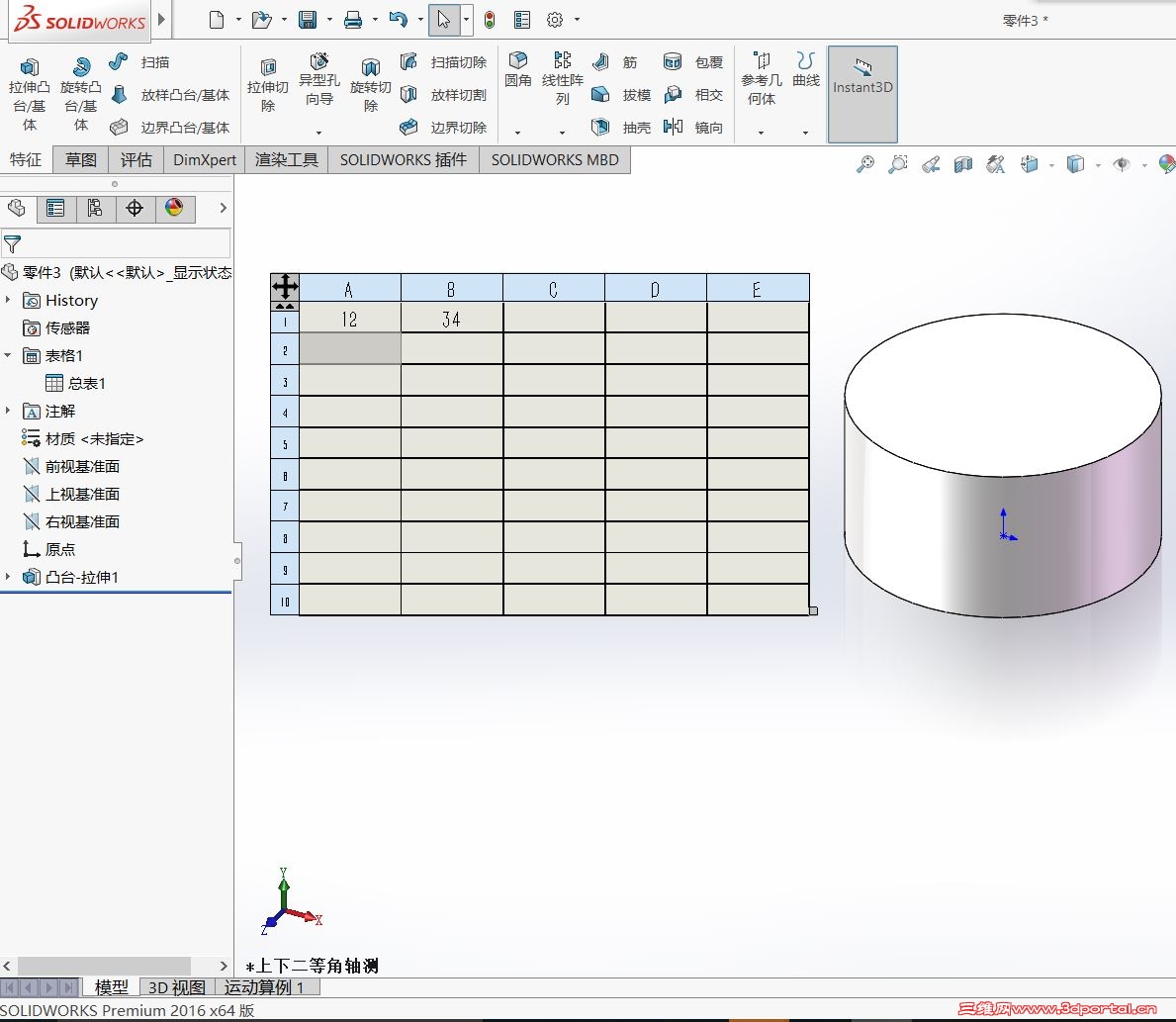Toggle the Instant3D button

click(x=862, y=94)
